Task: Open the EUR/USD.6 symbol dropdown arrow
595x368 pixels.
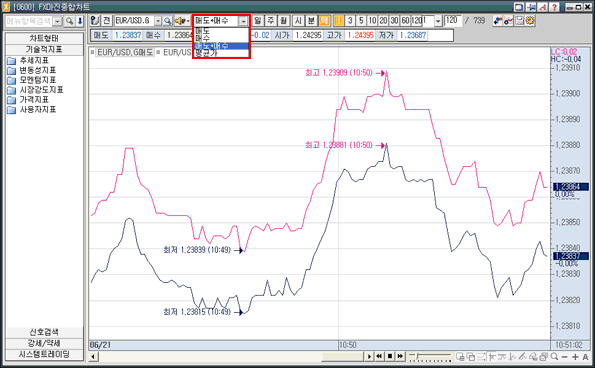Action: pyautogui.click(x=158, y=21)
